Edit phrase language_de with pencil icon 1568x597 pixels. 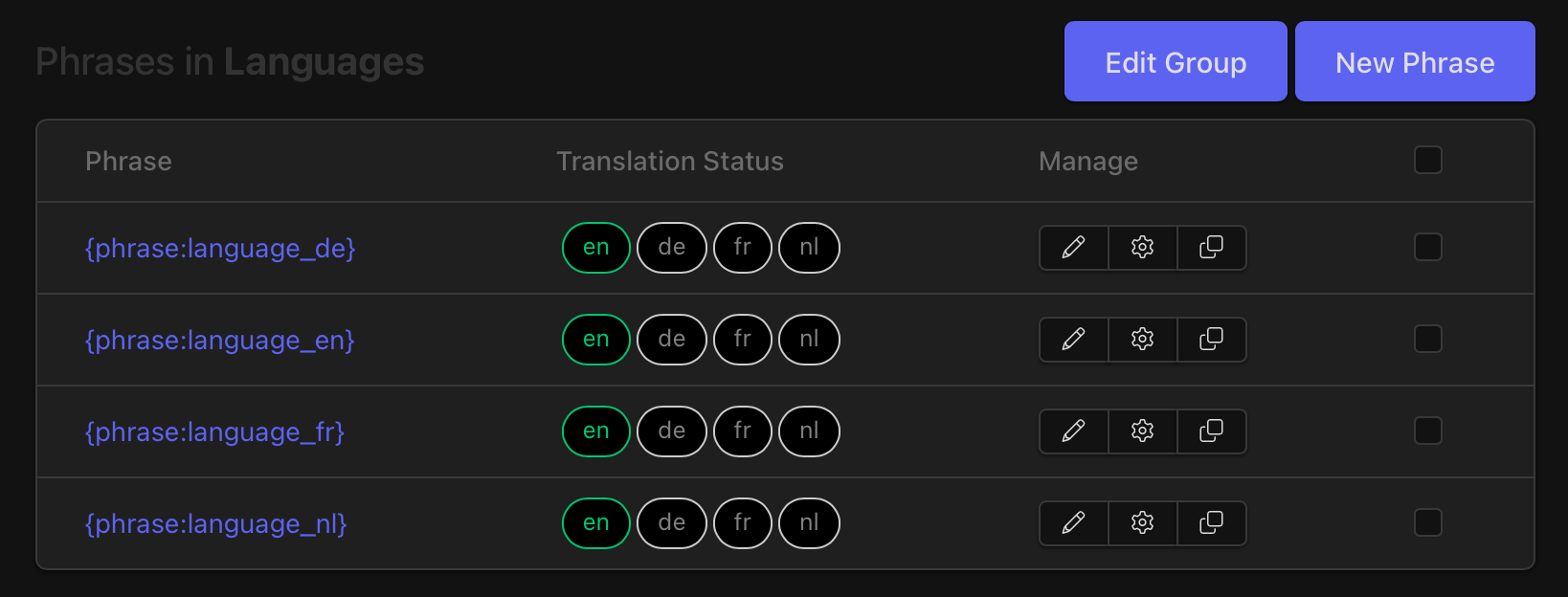point(1074,248)
